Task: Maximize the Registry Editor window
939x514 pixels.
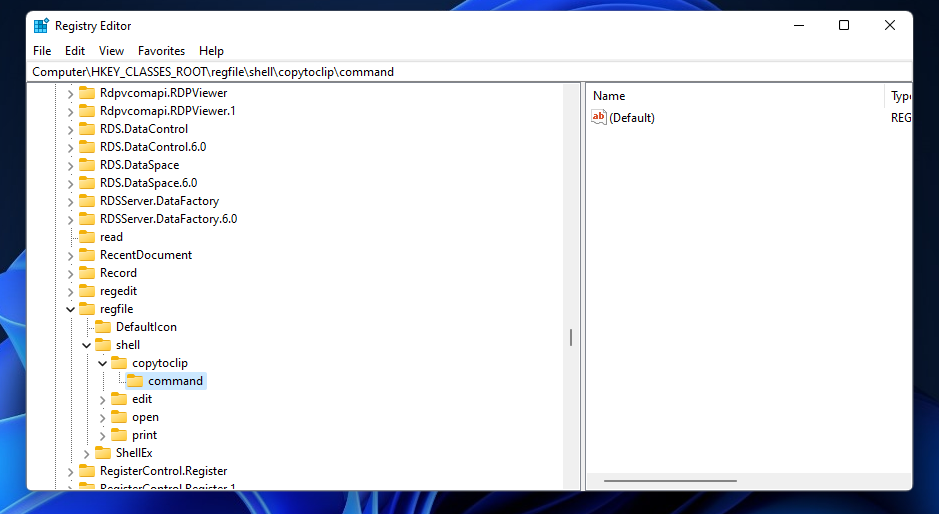Action: [844, 25]
